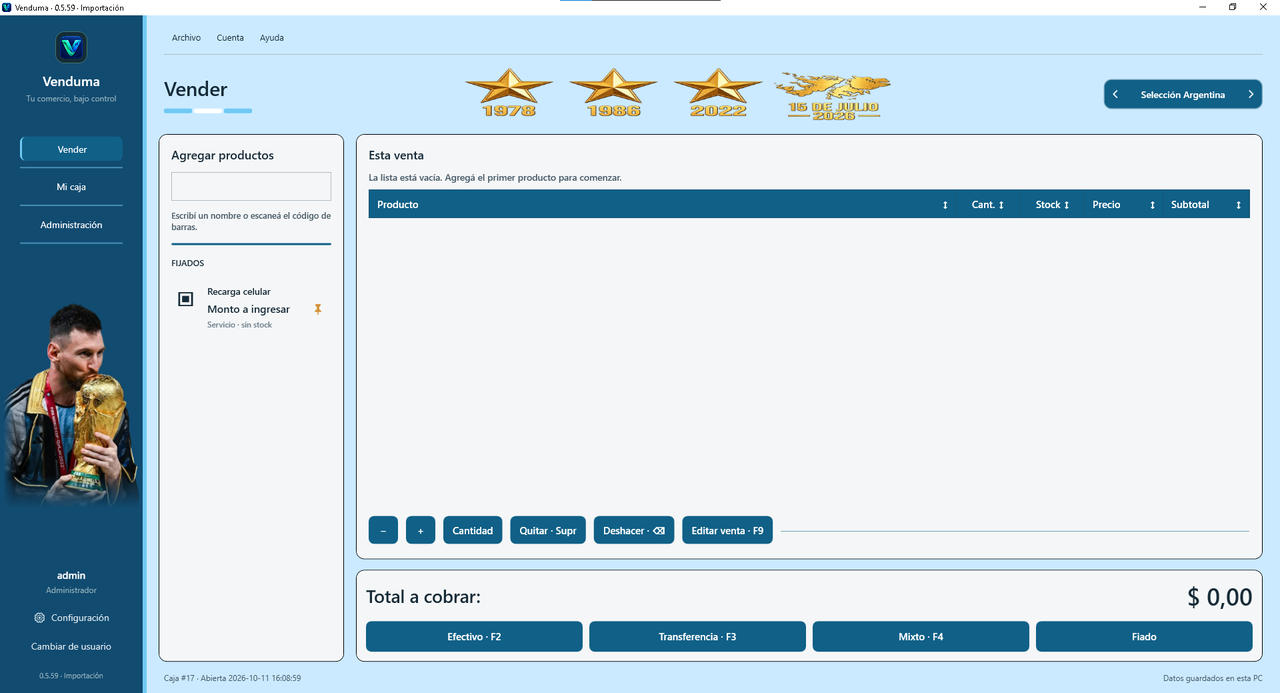The image size is (1280, 693).
Task: Click the Cantidad button
Action: pos(473,530)
